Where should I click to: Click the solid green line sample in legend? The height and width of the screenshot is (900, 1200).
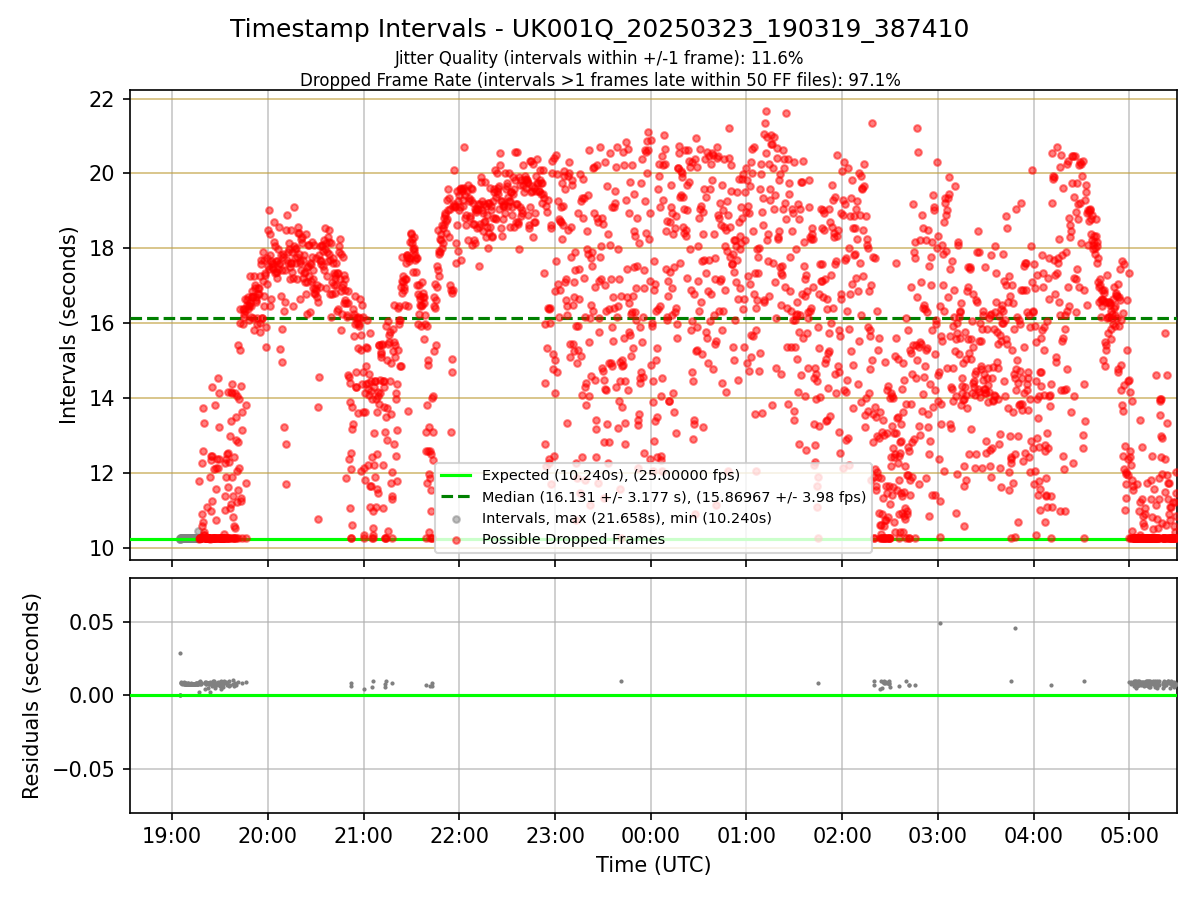[x=457, y=476]
